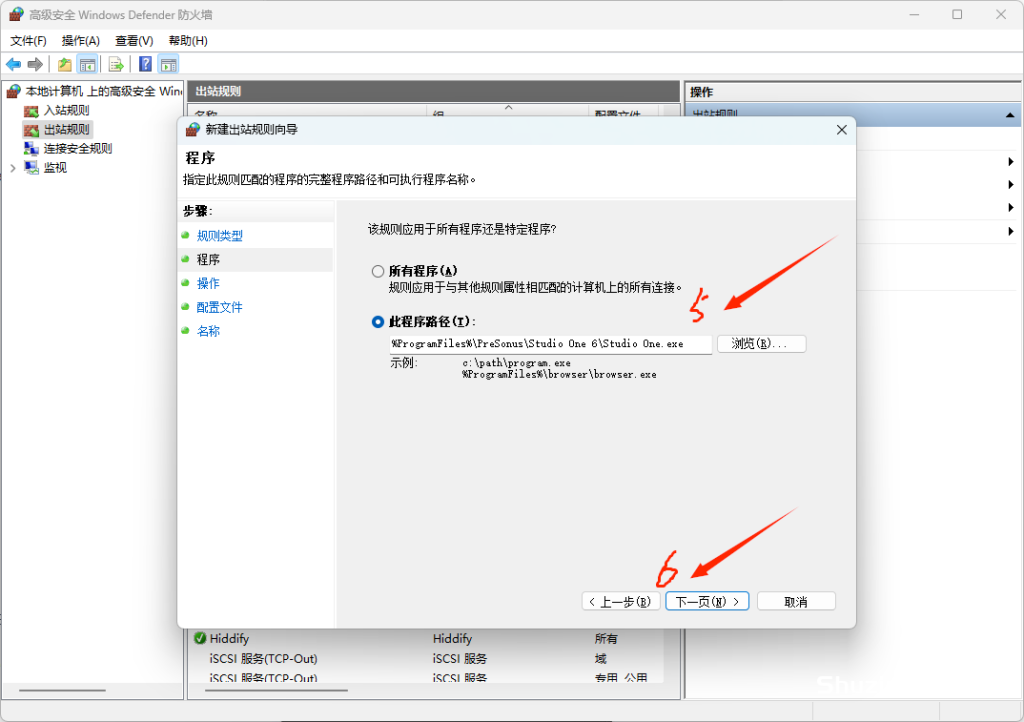1024x722 pixels.
Task: Close the 新建出站规则向导 dialog
Action: 842,130
